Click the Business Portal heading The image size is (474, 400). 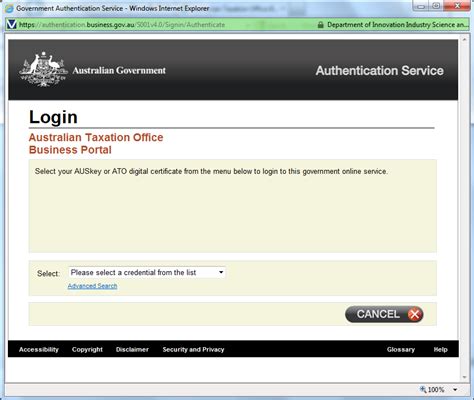point(70,150)
